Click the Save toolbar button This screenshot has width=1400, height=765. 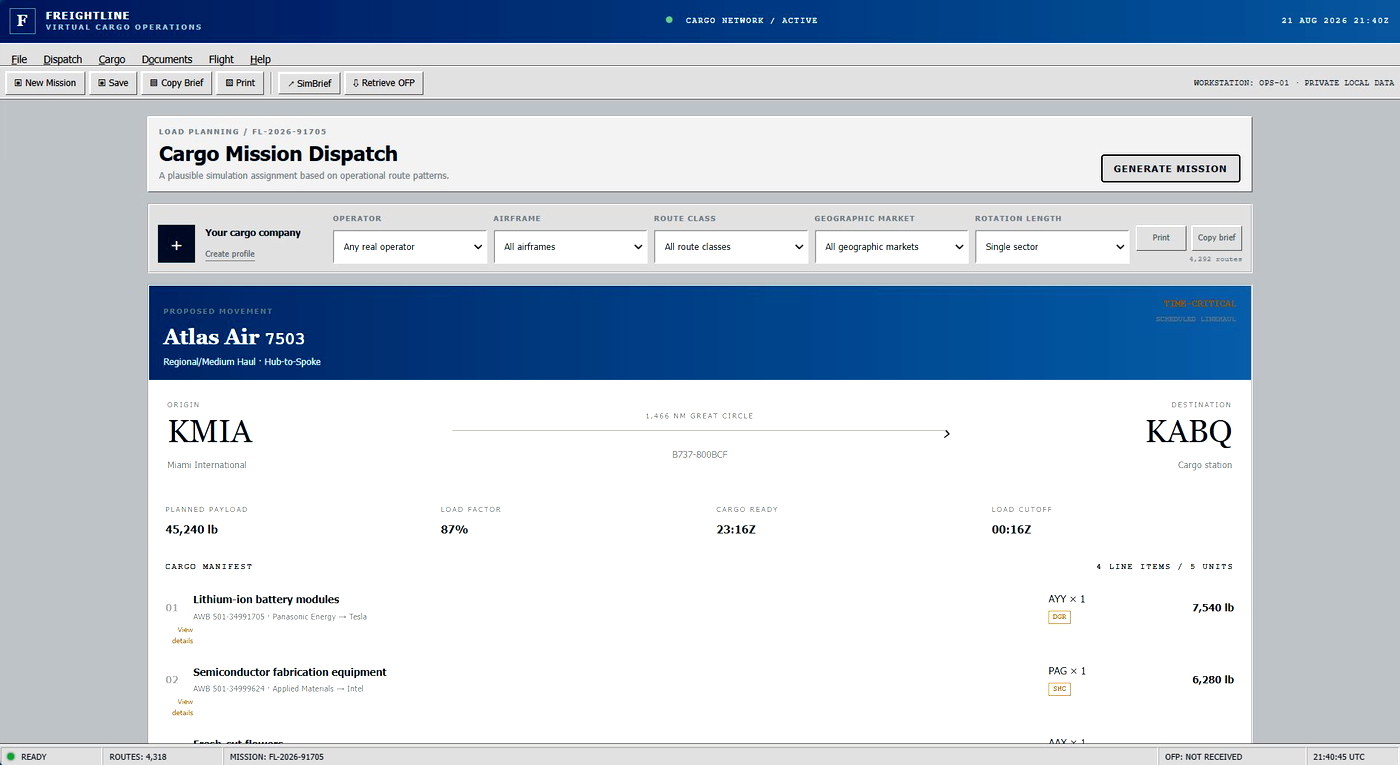click(113, 83)
